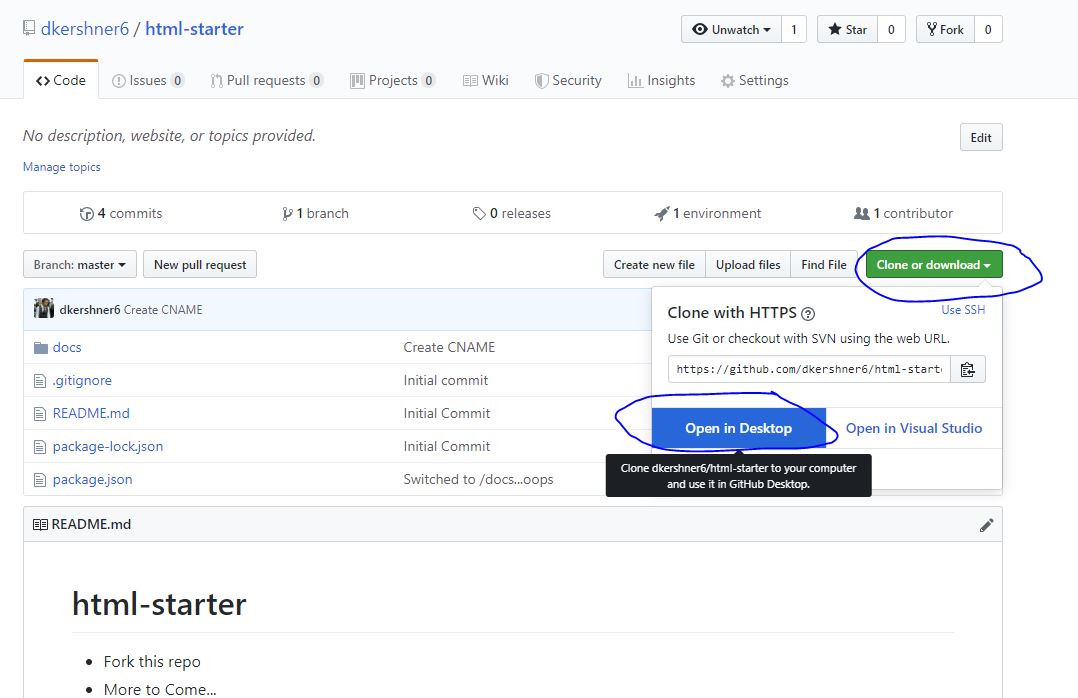1078x698 pixels.
Task: Click the help icon beside Clone with HTTPS
Action: coord(808,313)
